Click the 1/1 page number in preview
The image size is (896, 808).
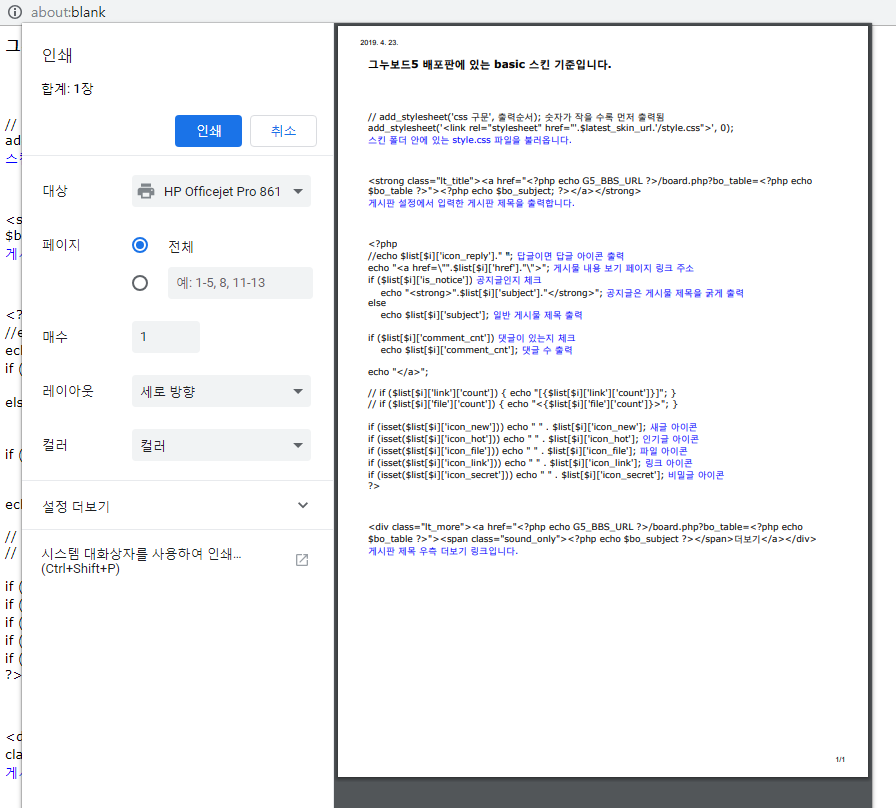pyautogui.click(x=840, y=760)
